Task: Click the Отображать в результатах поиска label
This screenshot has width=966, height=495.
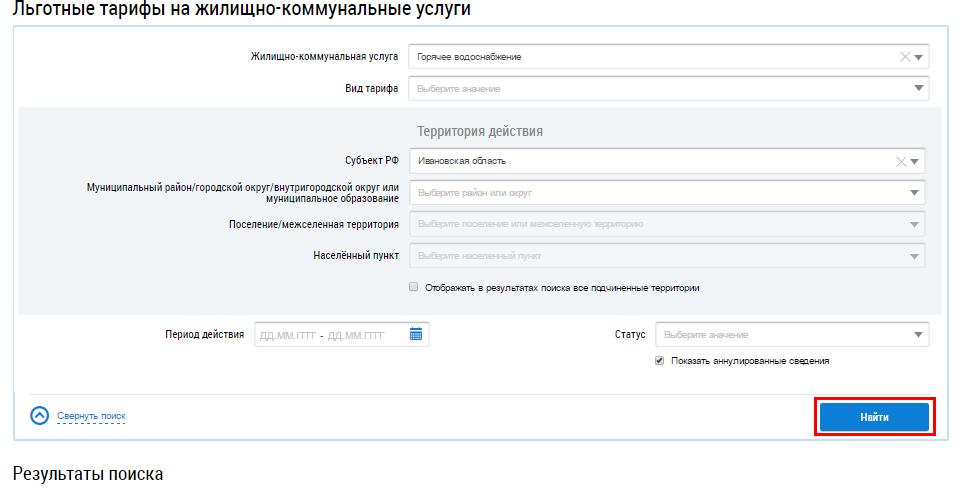Action: tap(562, 288)
